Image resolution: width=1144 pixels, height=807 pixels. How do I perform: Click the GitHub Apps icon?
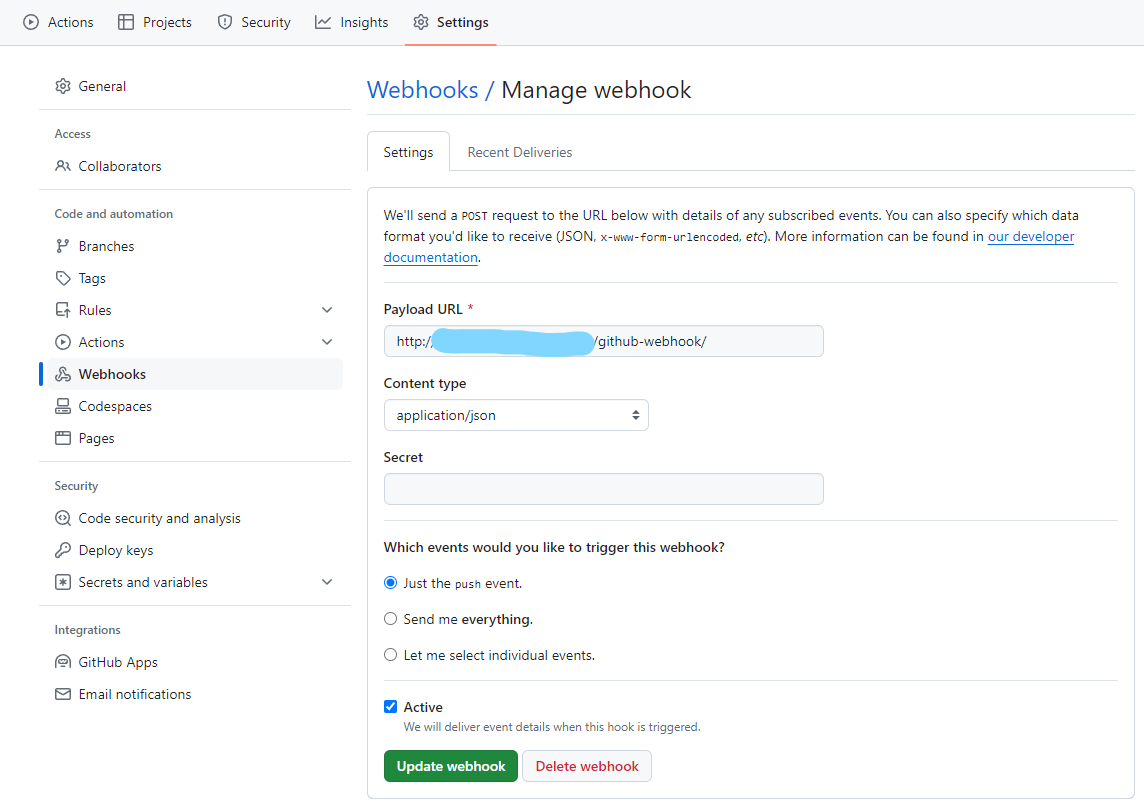coord(63,662)
